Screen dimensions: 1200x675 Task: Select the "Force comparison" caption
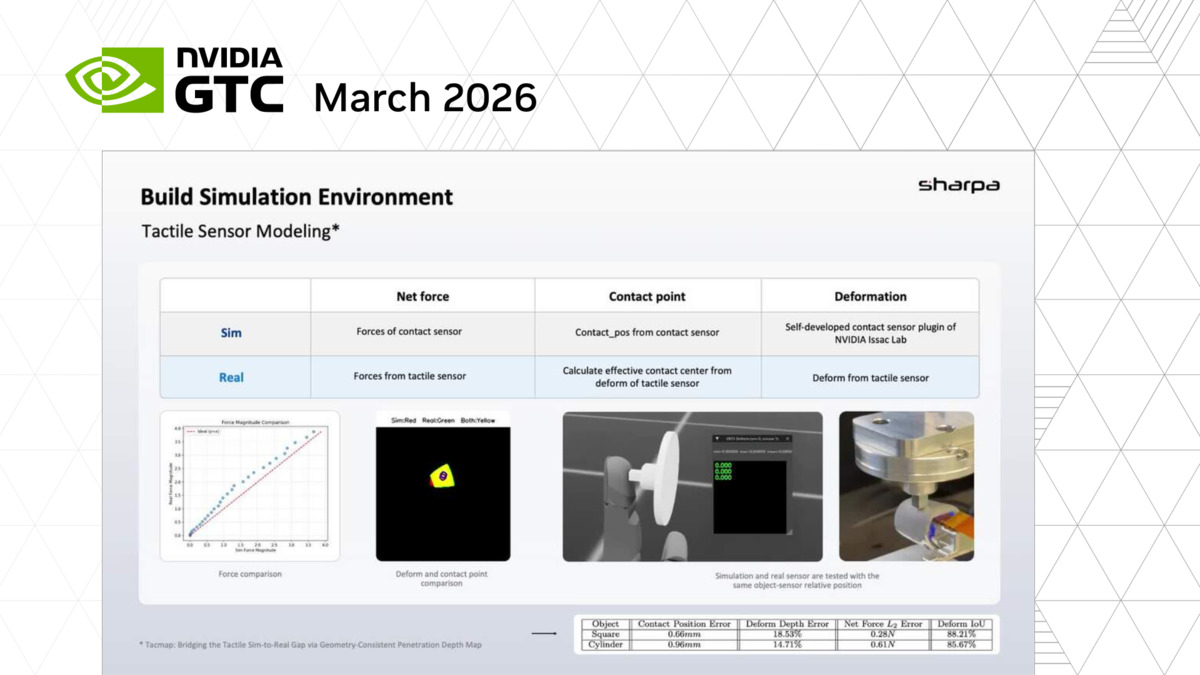[x=250, y=574]
